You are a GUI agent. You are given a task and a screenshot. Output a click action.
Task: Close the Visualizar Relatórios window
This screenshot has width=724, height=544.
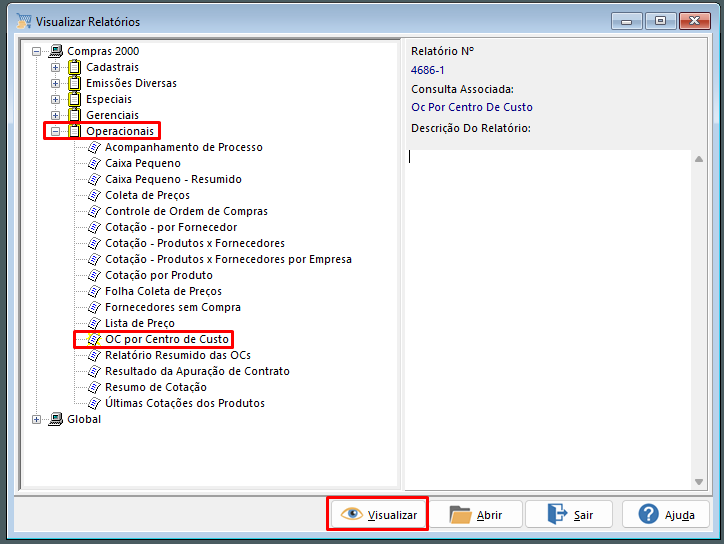694,21
